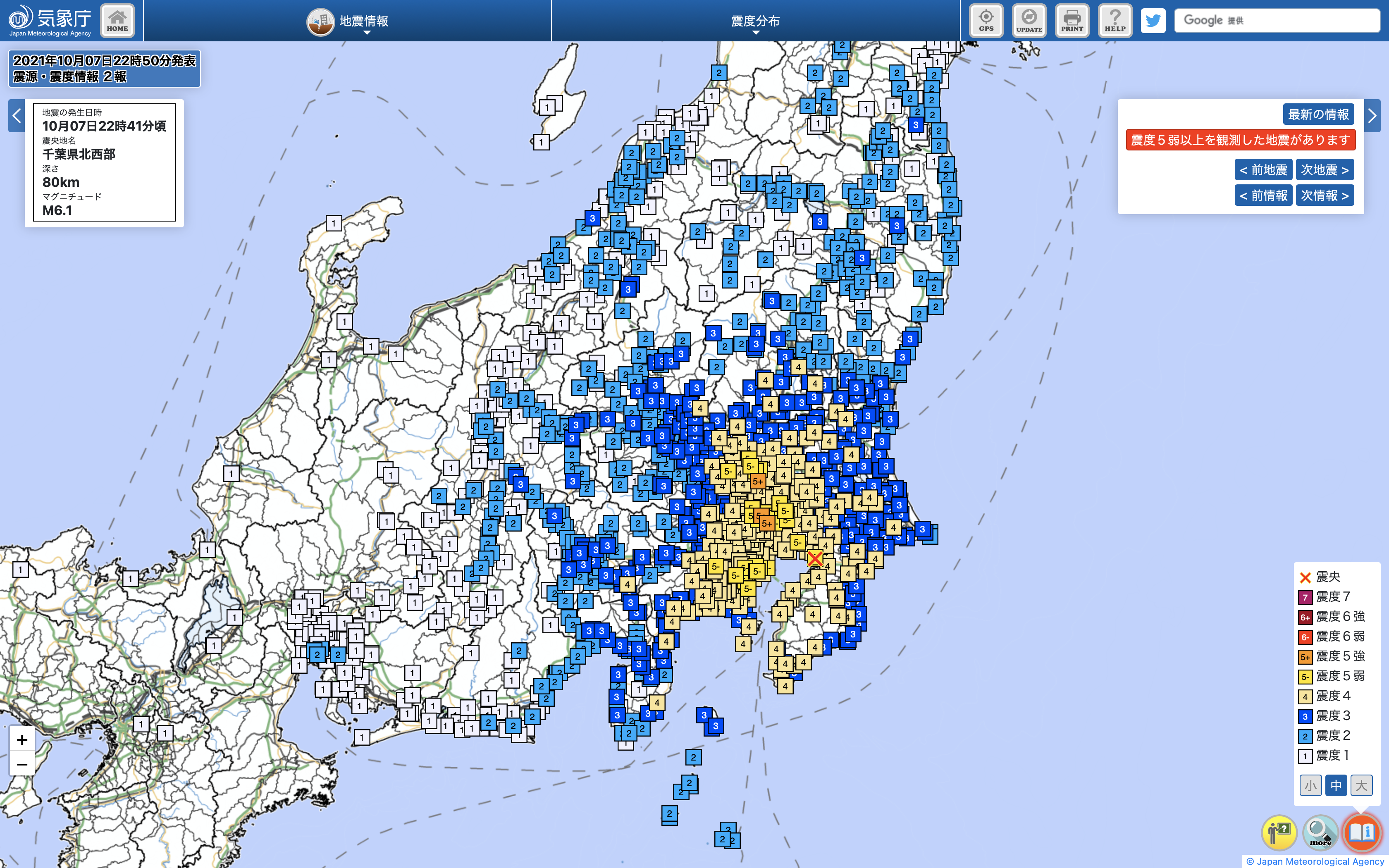Screen dimensions: 1389x868
Task: Click the Twitter bird icon
Action: point(1153,21)
